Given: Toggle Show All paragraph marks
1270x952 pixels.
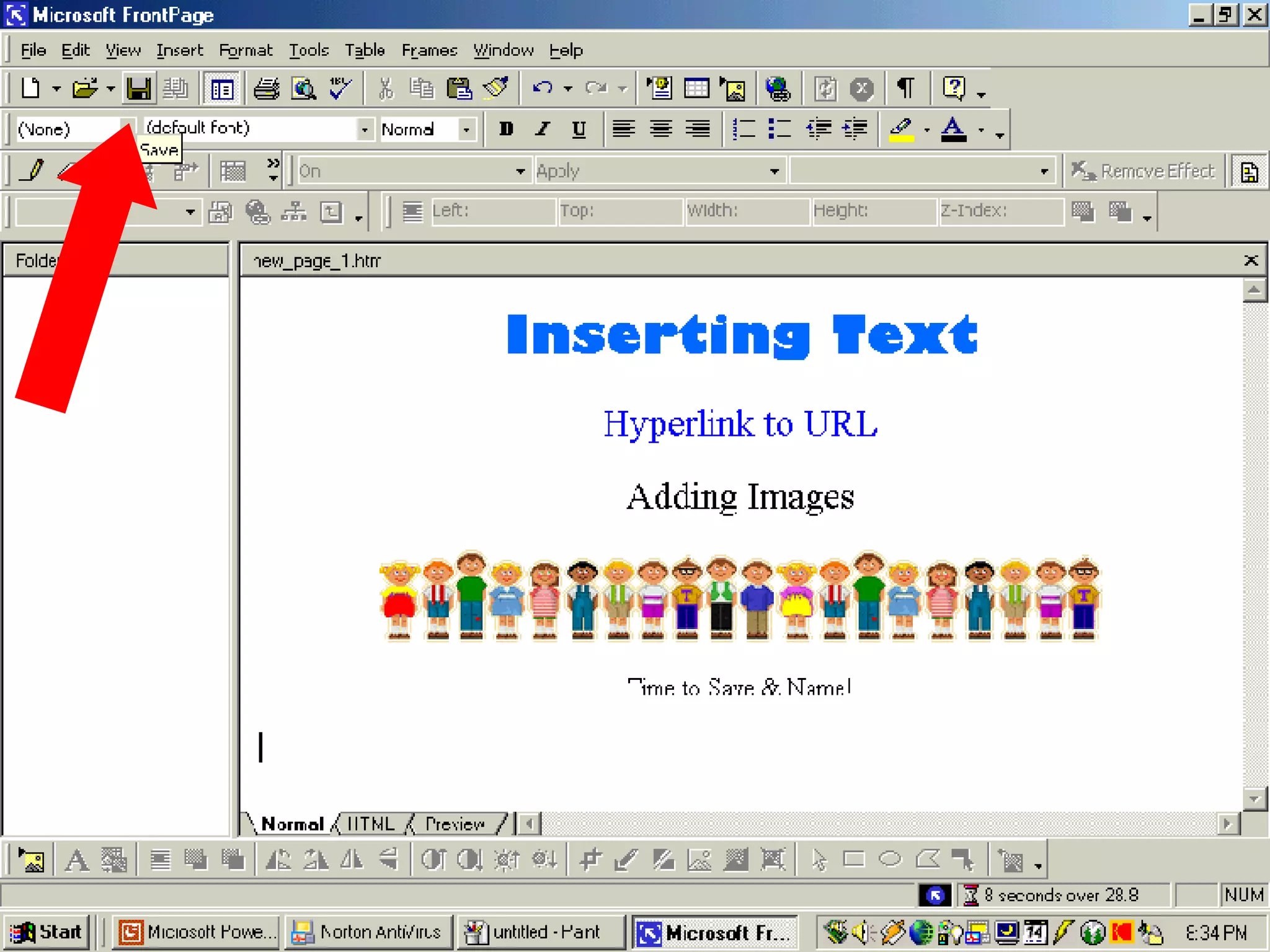Looking at the screenshot, I should click(x=905, y=89).
